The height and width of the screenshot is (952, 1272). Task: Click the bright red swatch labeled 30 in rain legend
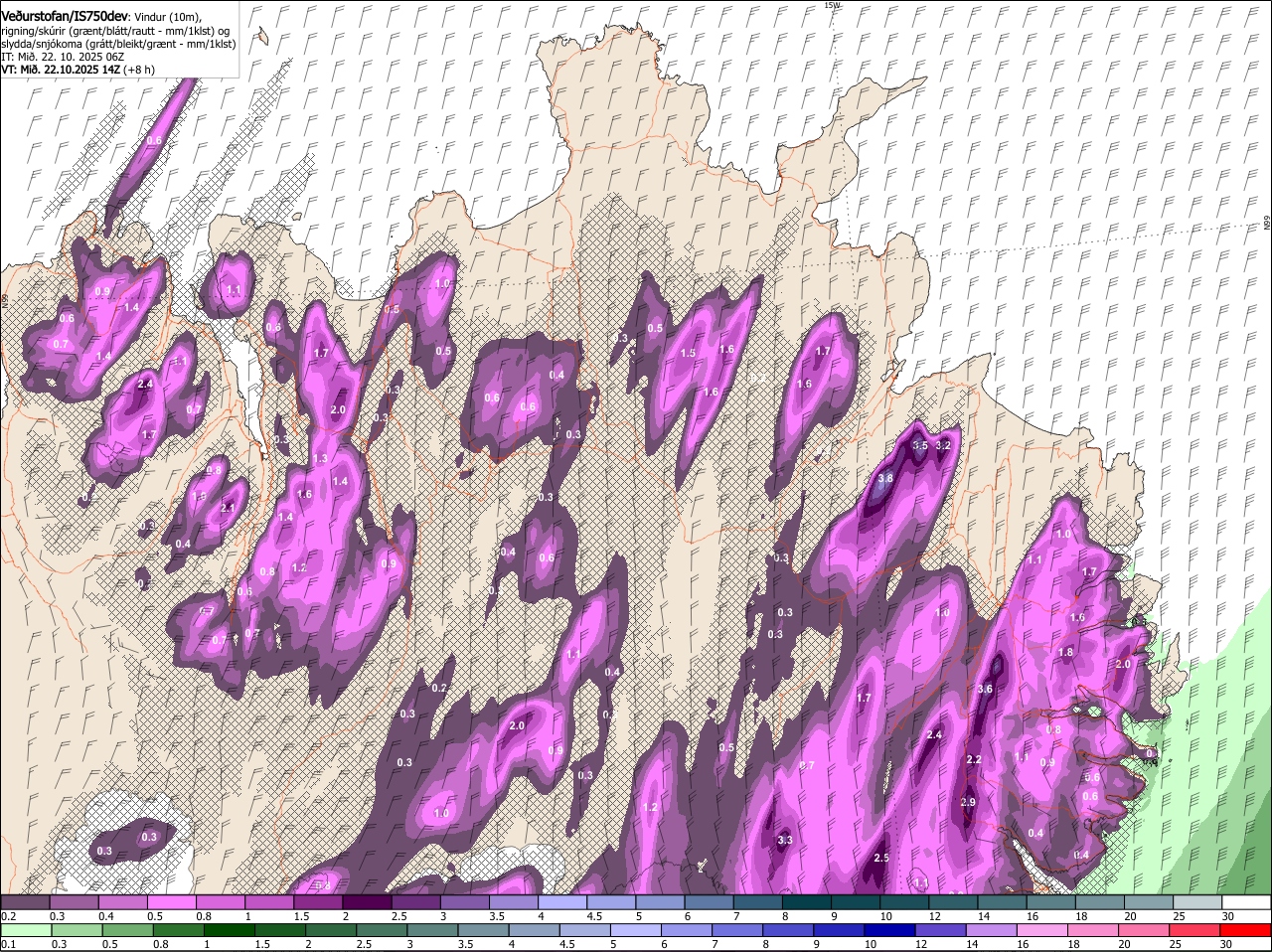tap(1247, 930)
